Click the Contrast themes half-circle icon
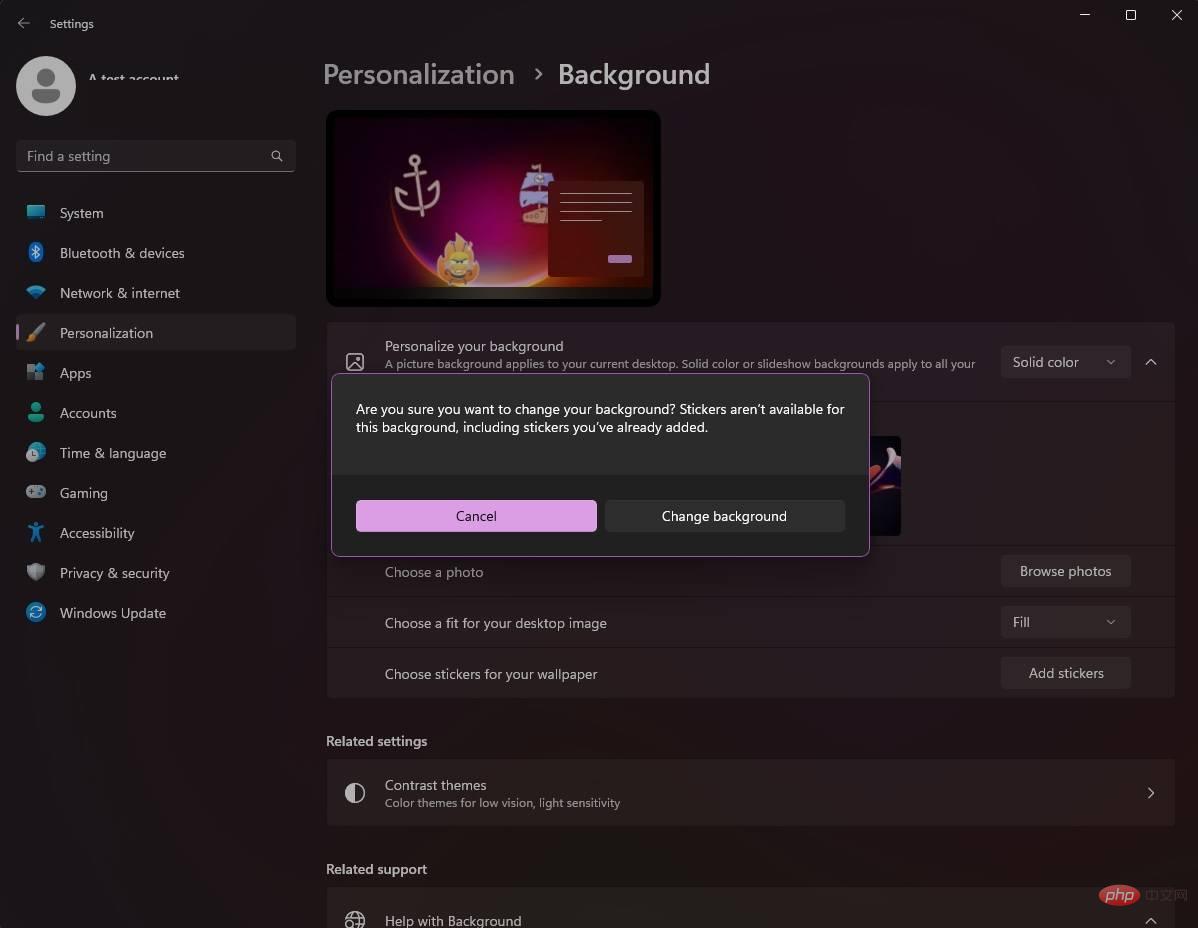The width and height of the screenshot is (1198, 928). 355,793
